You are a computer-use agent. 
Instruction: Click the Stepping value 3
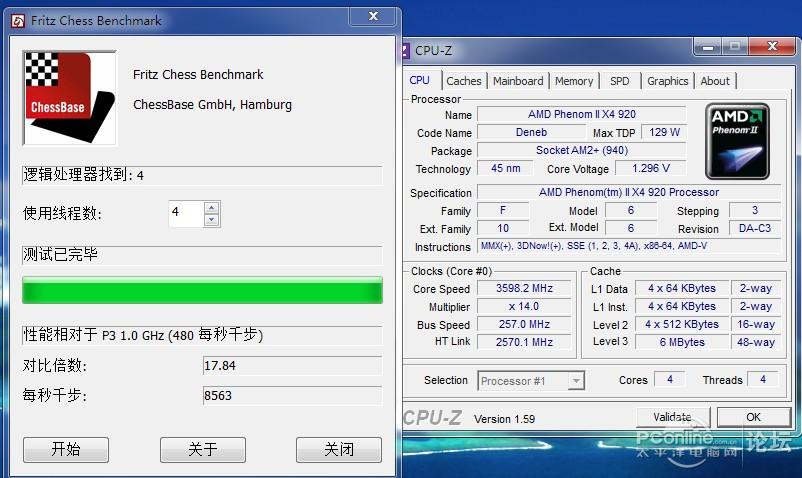pos(754,210)
